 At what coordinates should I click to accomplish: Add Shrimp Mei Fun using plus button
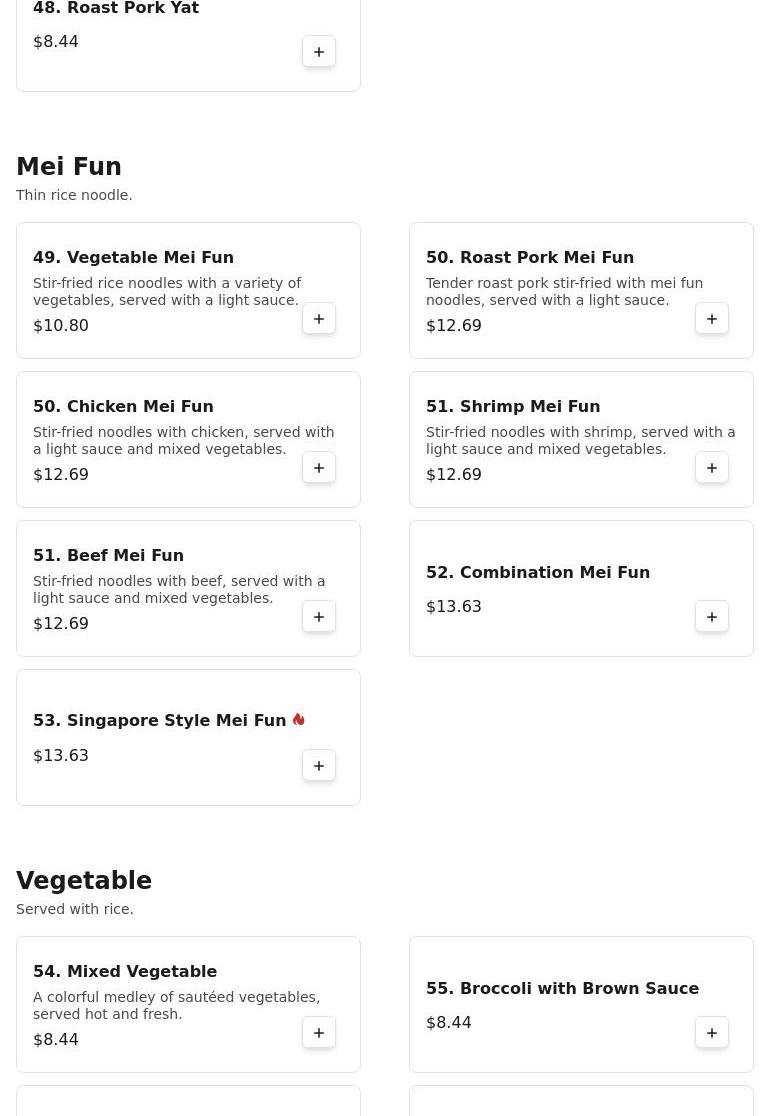coord(712,468)
